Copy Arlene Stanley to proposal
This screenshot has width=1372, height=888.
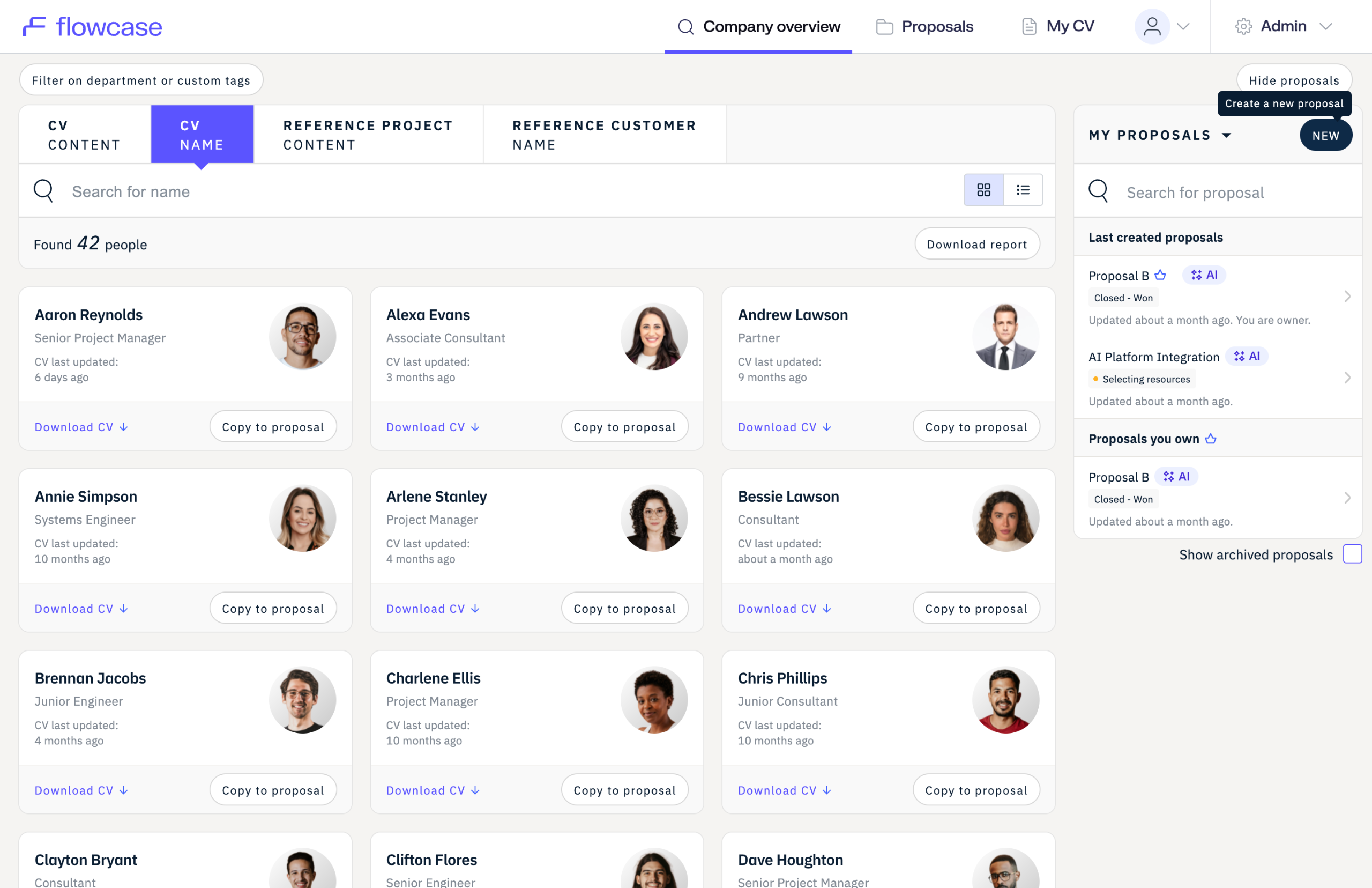(x=624, y=608)
